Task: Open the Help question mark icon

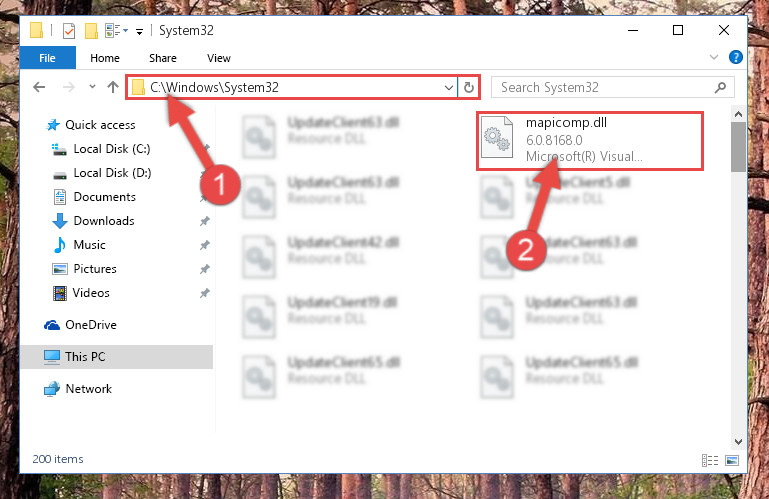Action: pos(735,57)
